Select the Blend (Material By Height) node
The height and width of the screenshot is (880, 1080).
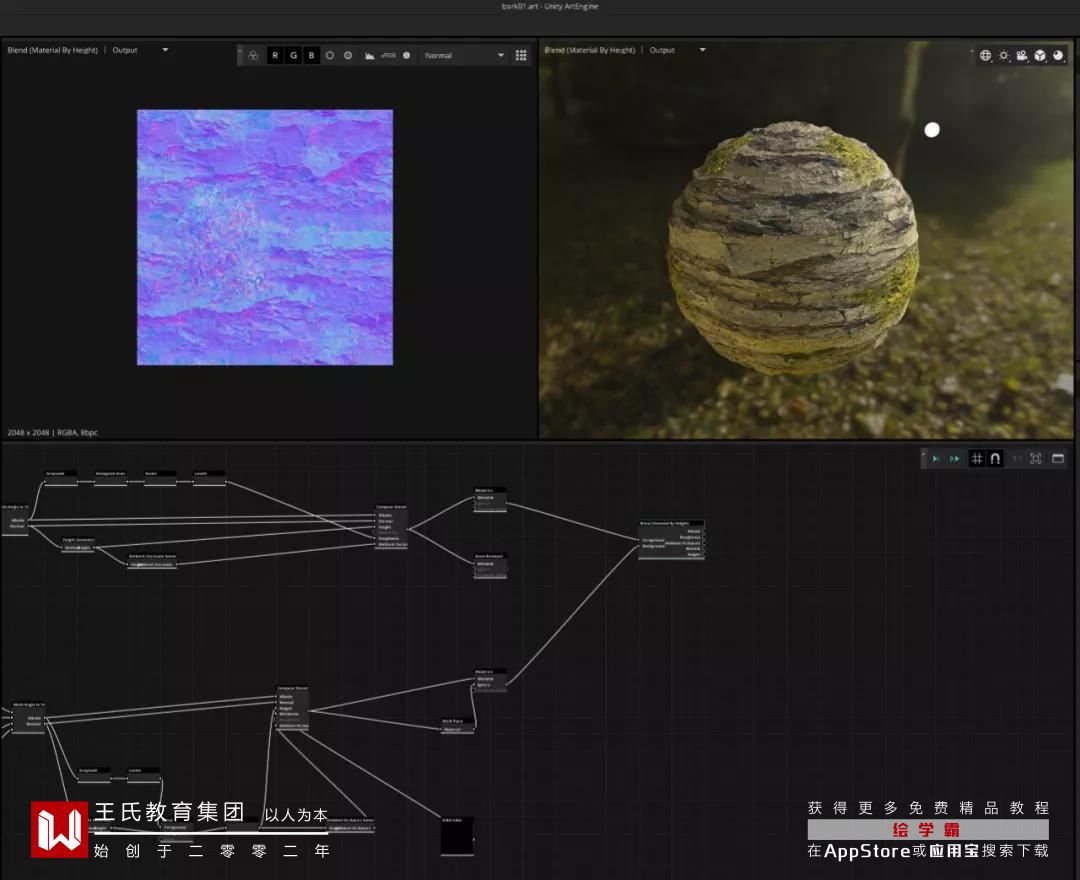coord(672,540)
